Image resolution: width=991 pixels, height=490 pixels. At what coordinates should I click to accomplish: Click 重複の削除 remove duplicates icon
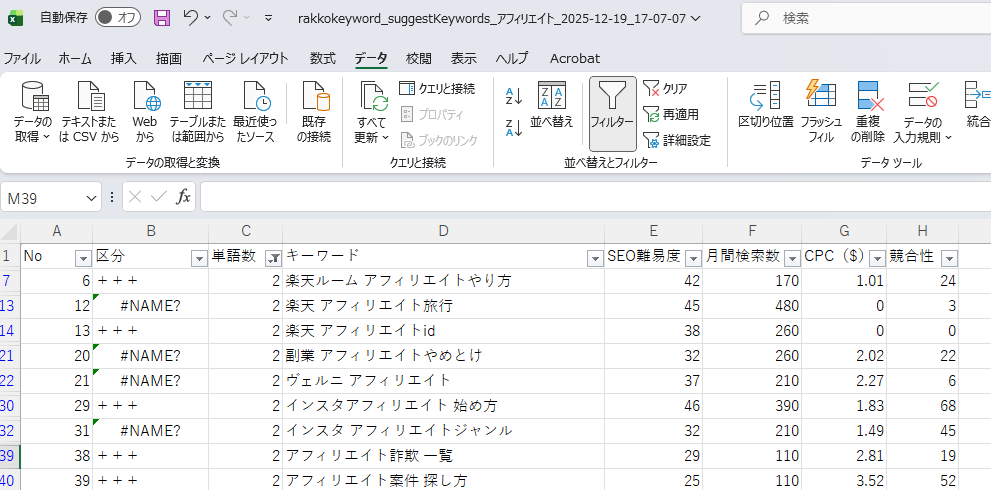click(x=870, y=110)
